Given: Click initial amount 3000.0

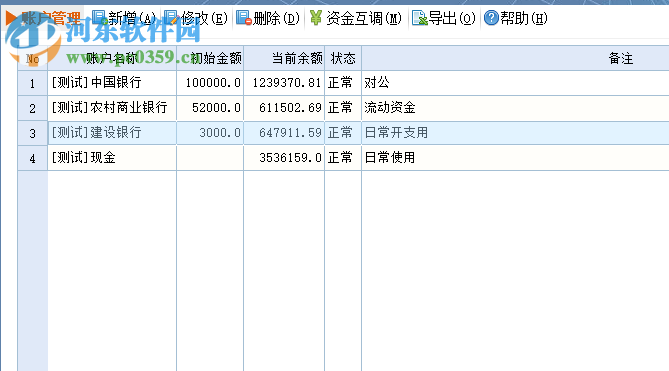Looking at the screenshot, I should pyautogui.click(x=220, y=133).
